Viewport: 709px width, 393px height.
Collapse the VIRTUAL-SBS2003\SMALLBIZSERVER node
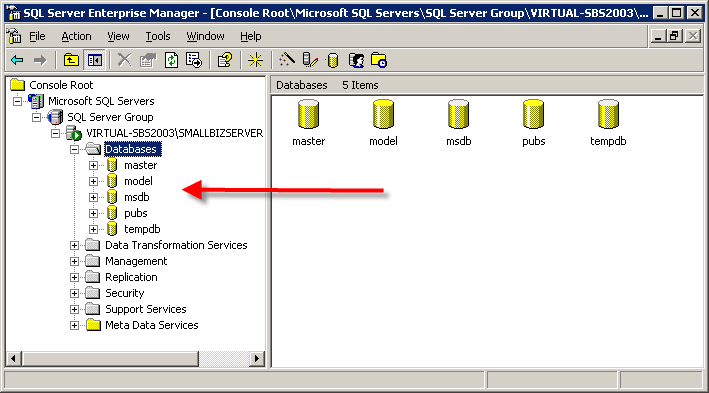click(x=55, y=133)
